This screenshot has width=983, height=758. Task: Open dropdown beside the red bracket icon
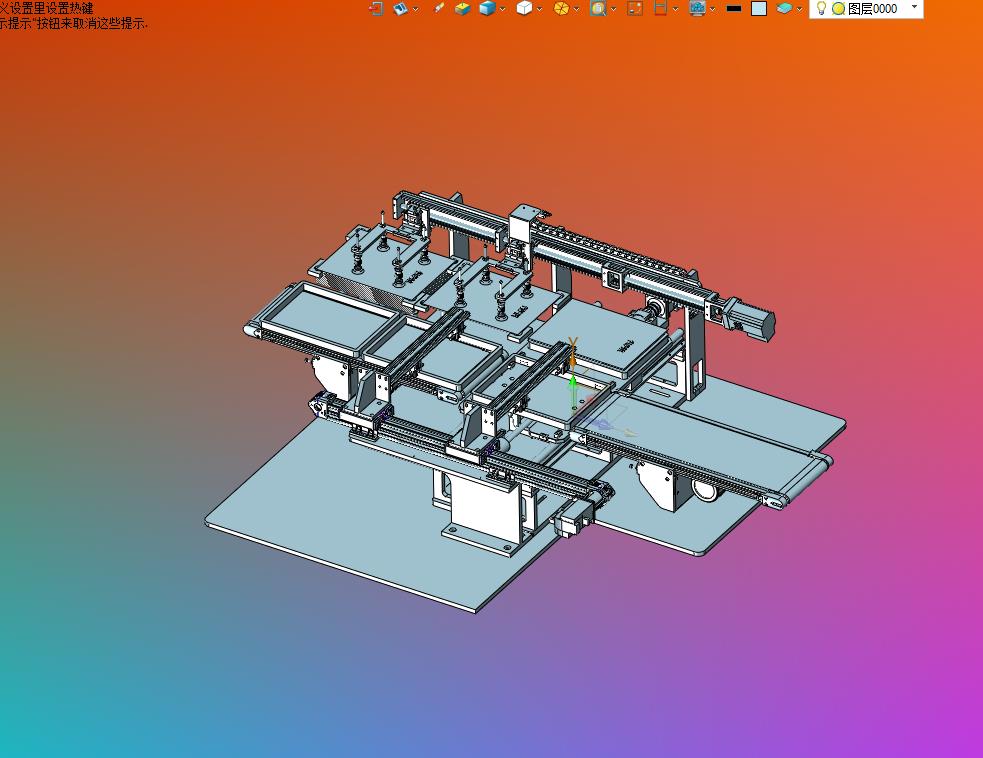675,9
